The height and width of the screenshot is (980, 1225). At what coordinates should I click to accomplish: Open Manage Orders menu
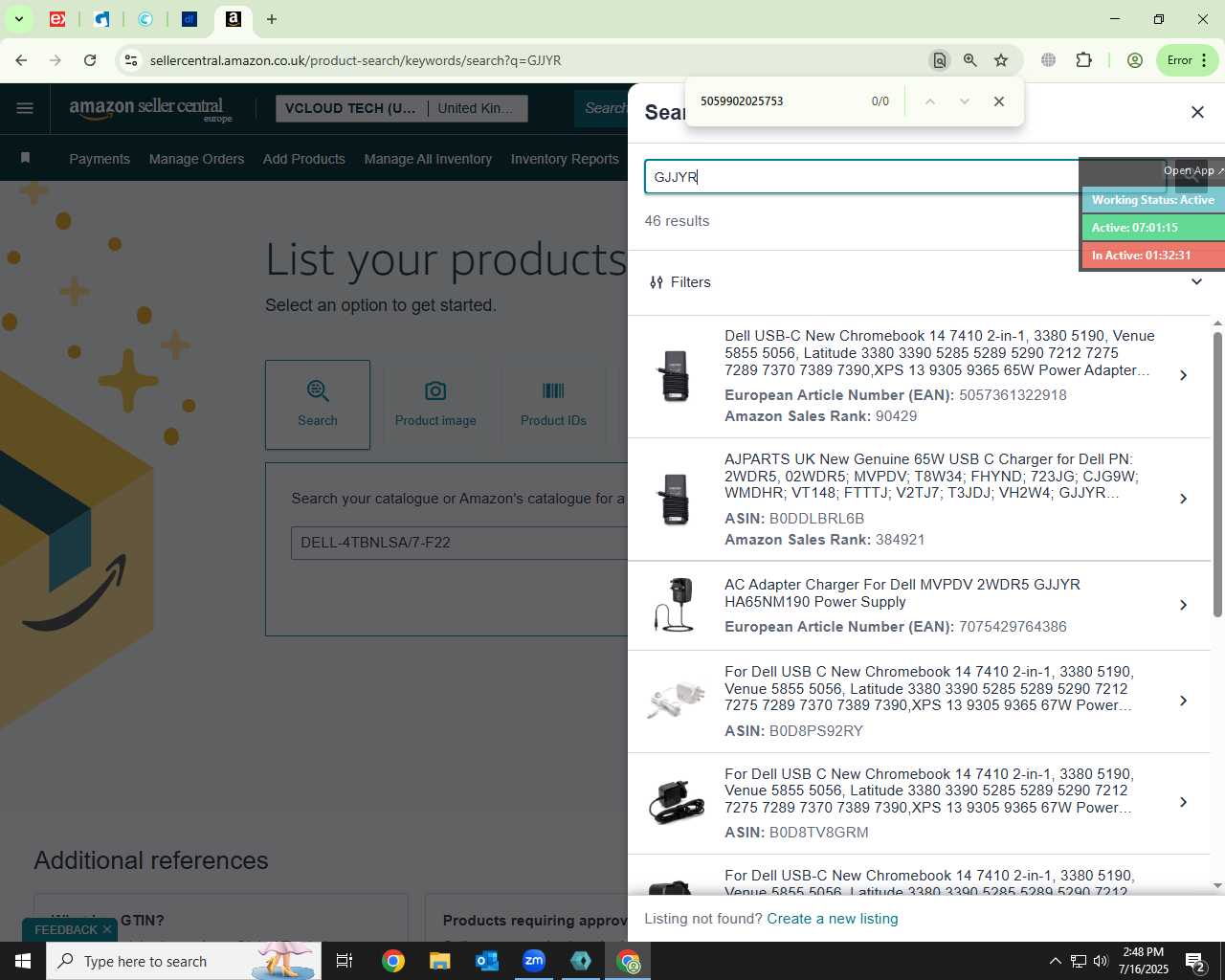196,159
